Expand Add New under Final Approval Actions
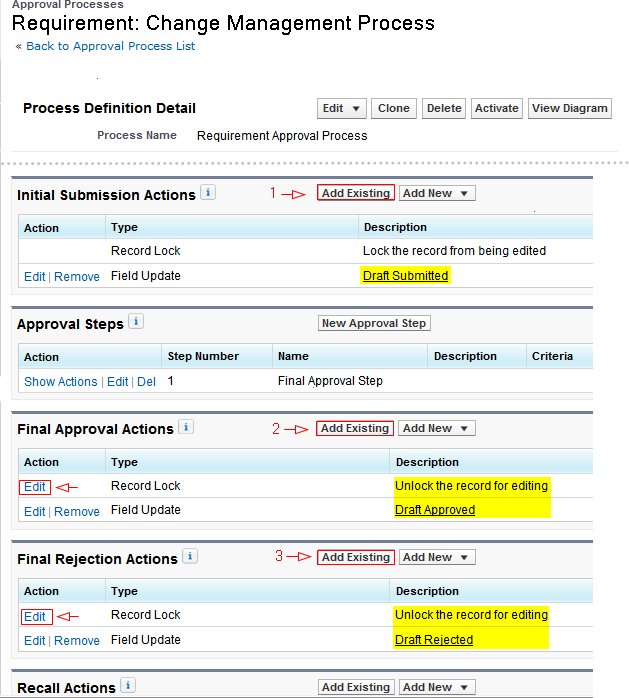Screen dimensions: 629x698 (436, 428)
